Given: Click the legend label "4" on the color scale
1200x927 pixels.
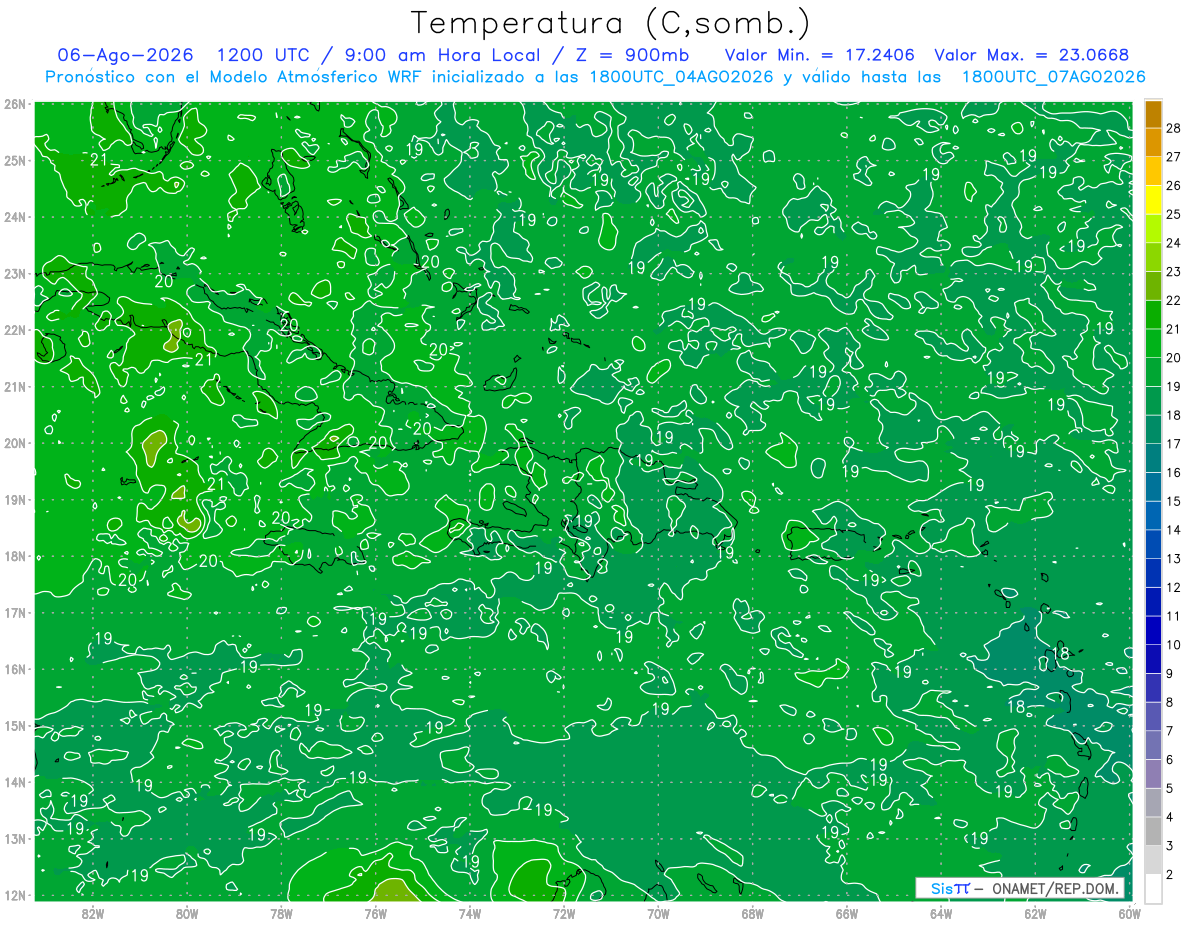Looking at the screenshot, I should 1170,817.
